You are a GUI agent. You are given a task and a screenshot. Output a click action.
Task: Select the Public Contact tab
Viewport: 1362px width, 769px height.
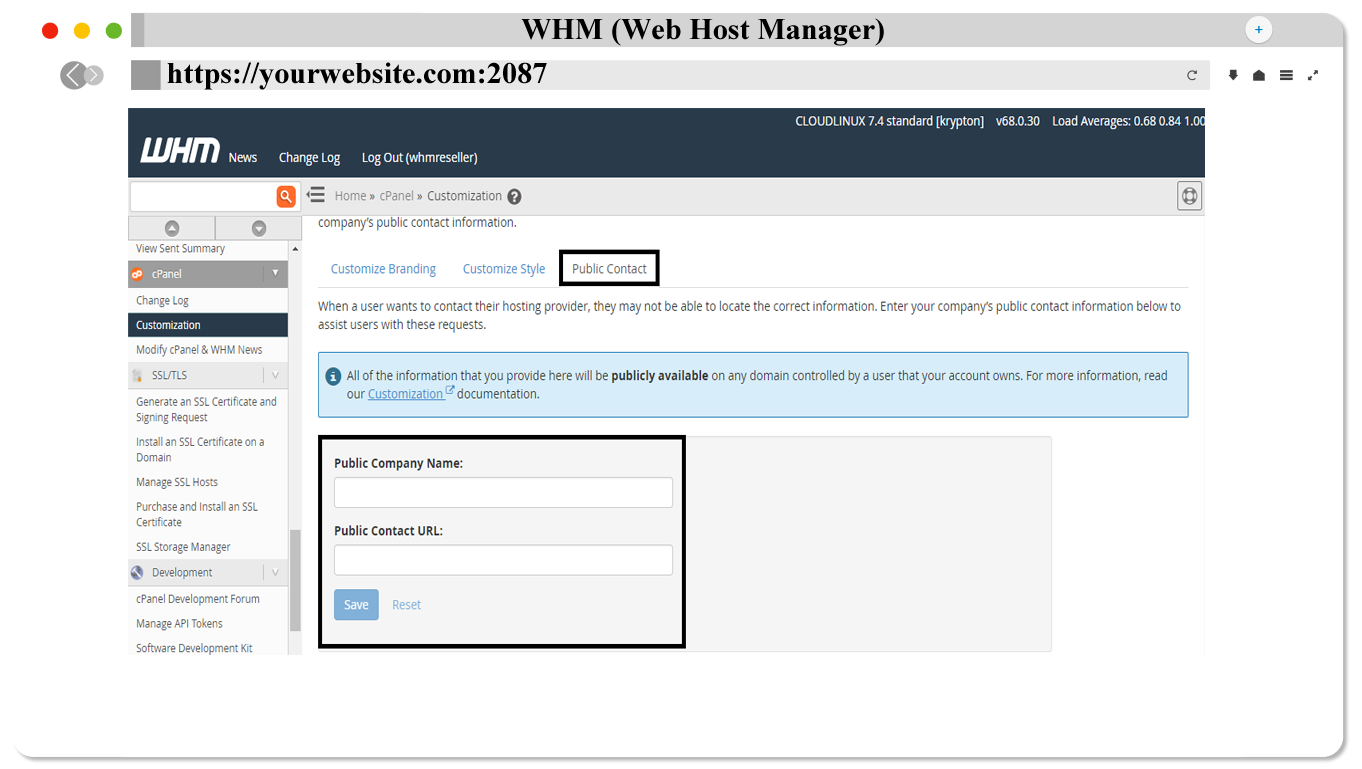click(x=609, y=269)
